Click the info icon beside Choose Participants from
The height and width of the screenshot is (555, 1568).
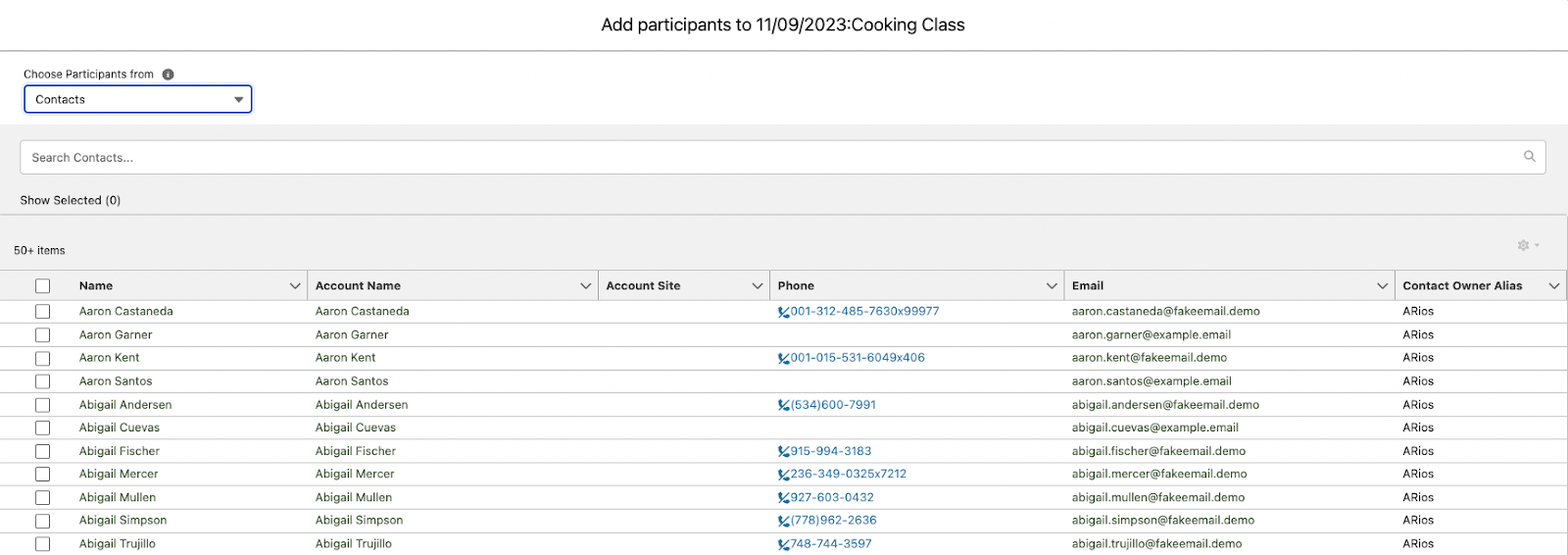click(x=168, y=75)
